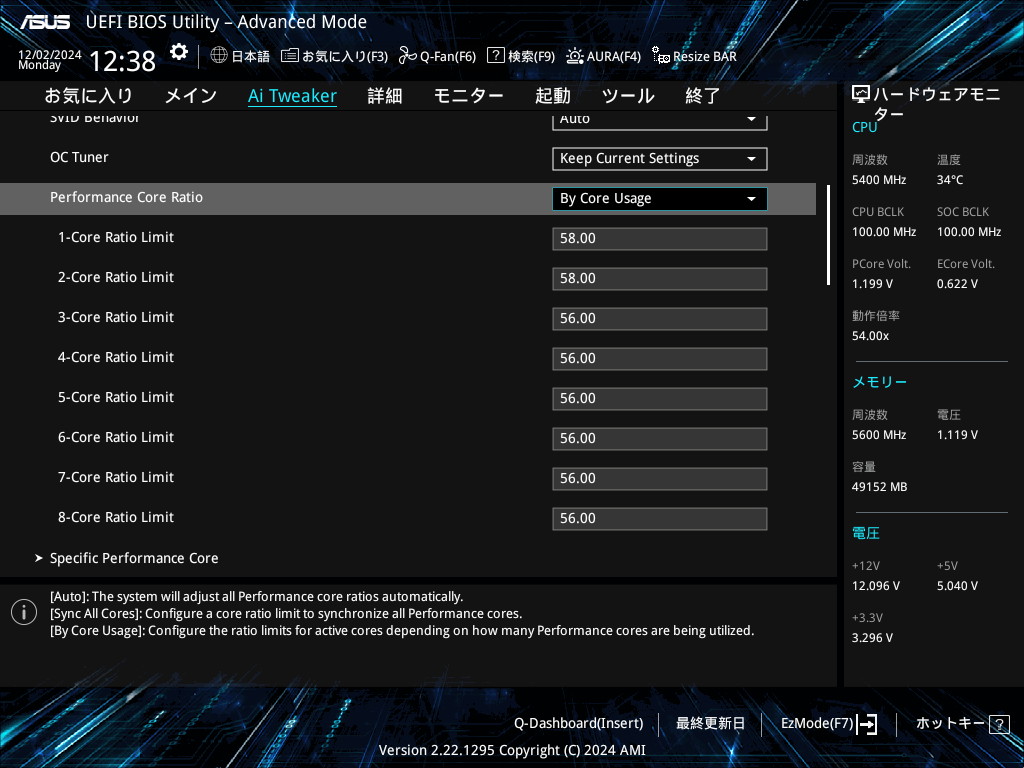The height and width of the screenshot is (768, 1024).
Task: Click Resize BAR label
Action: [705, 57]
